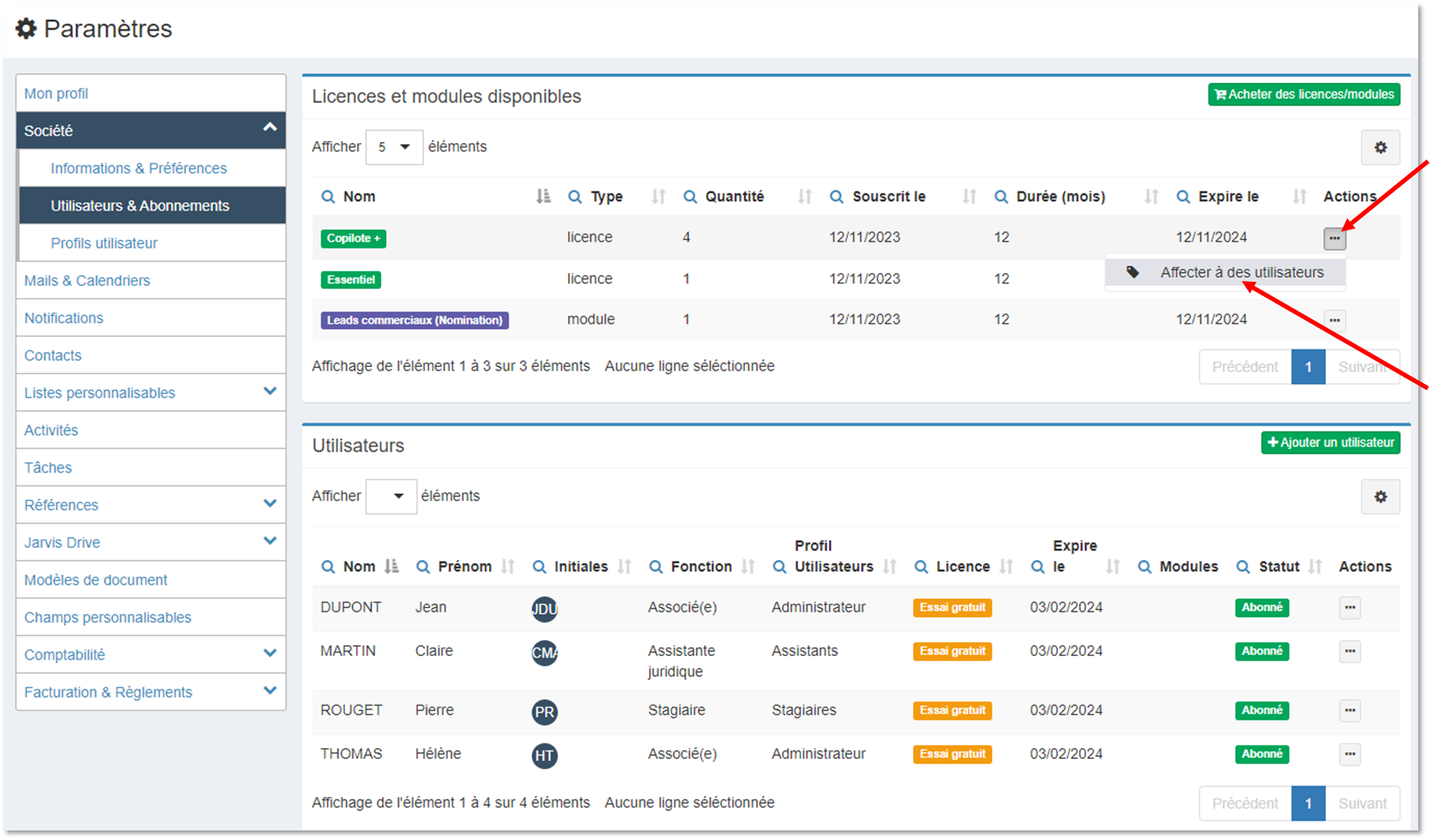Image resolution: width=1430 pixels, height=840 pixels.
Task: Select the Essentiel licence badge
Action: (351, 280)
